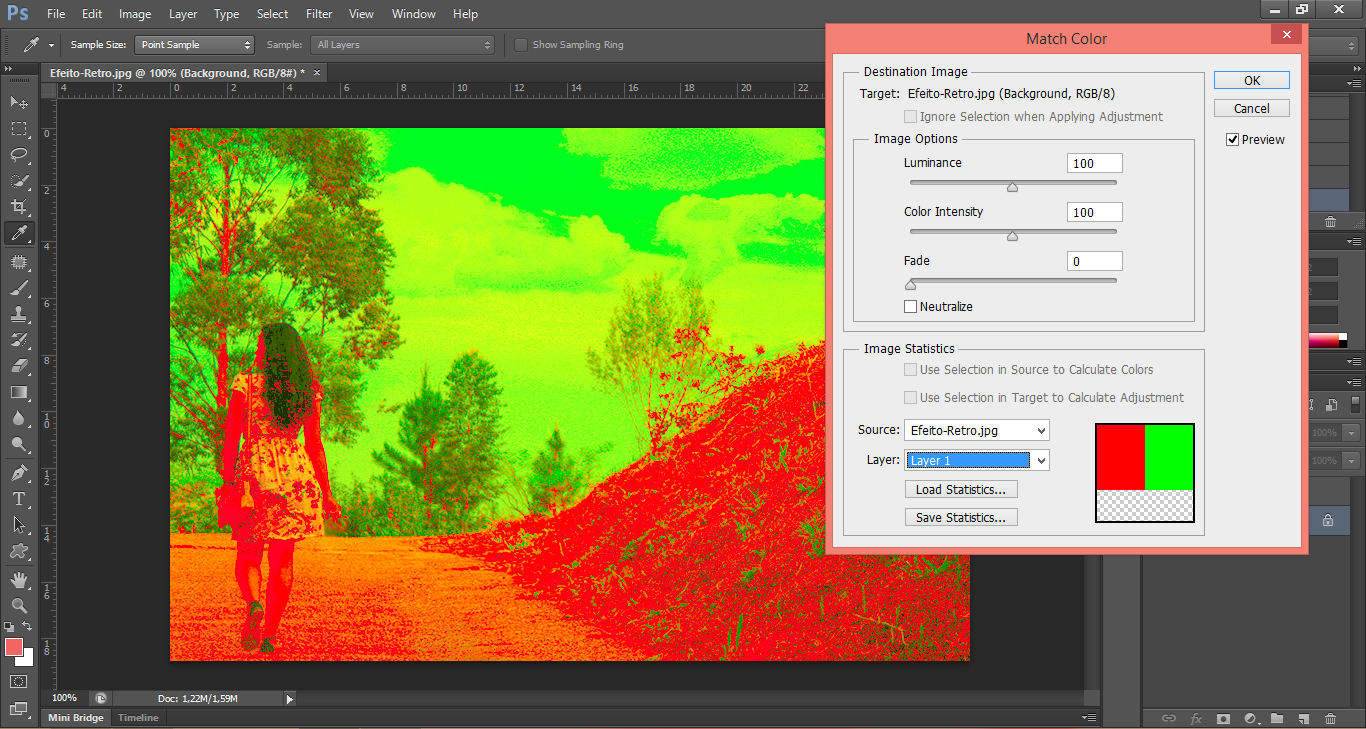The width and height of the screenshot is (1366, 729).
Task: Select the Brush tool
Action: 19,288
